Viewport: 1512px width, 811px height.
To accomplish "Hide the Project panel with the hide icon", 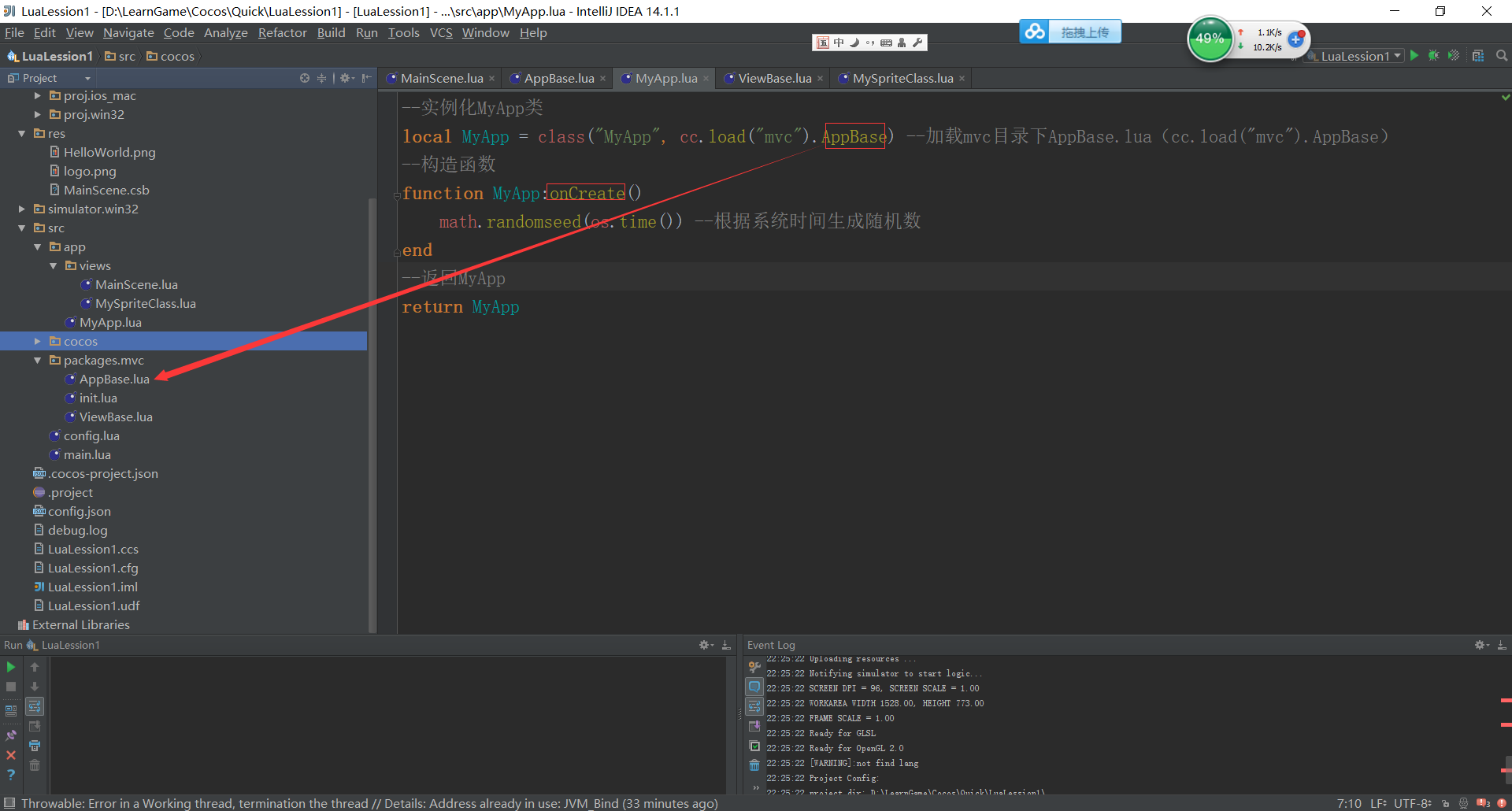I will coord(366,78).
